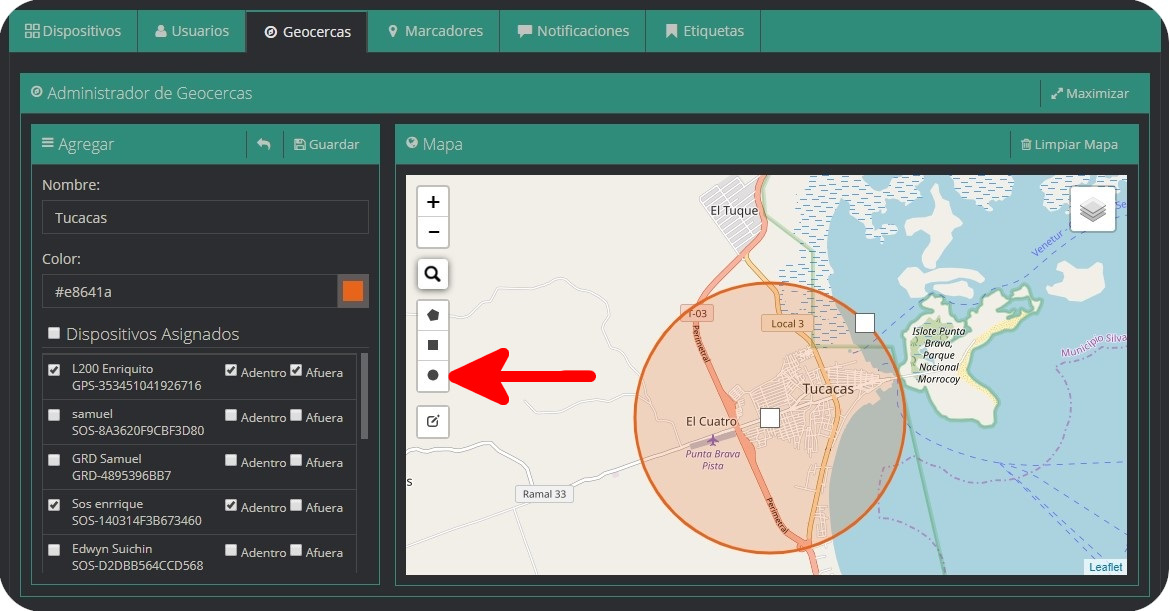This screenshot has width=1170, height=611.
Task: Open the Notificaciones tab
Action: pyautogui.click(x=573, y=31)
